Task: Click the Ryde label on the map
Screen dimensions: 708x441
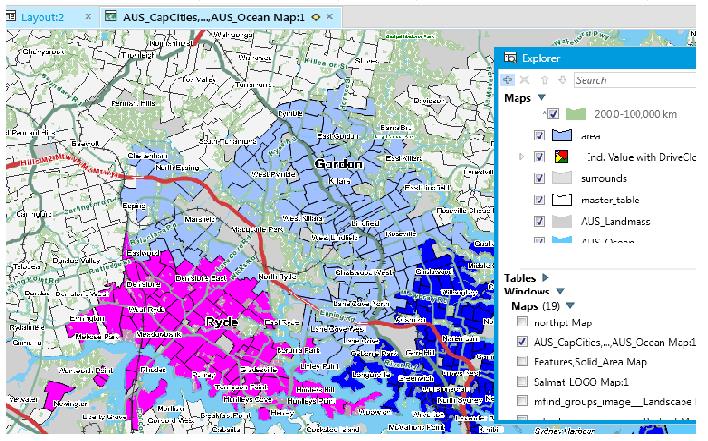Action: click(x=222, y=322)
